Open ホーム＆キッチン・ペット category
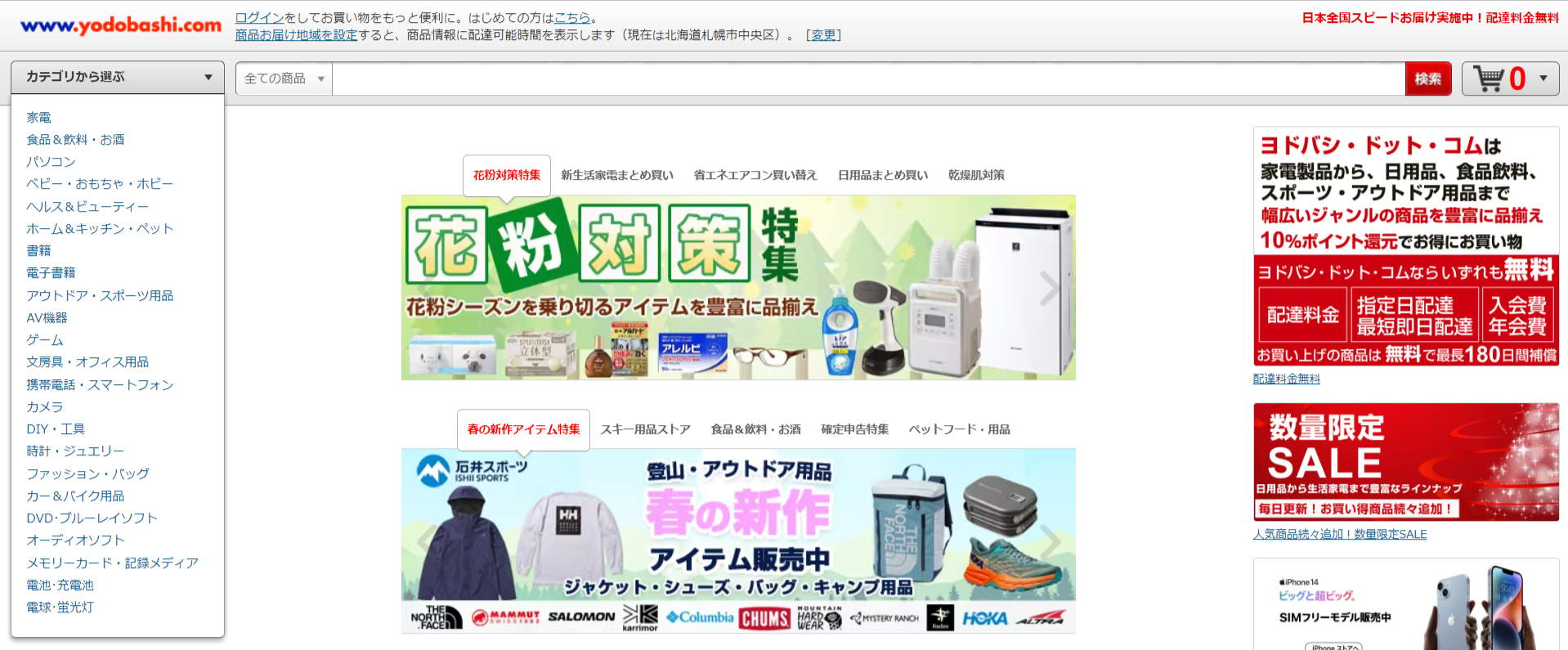The height and width of the screenshot is (650, 1568). (100, 229)
